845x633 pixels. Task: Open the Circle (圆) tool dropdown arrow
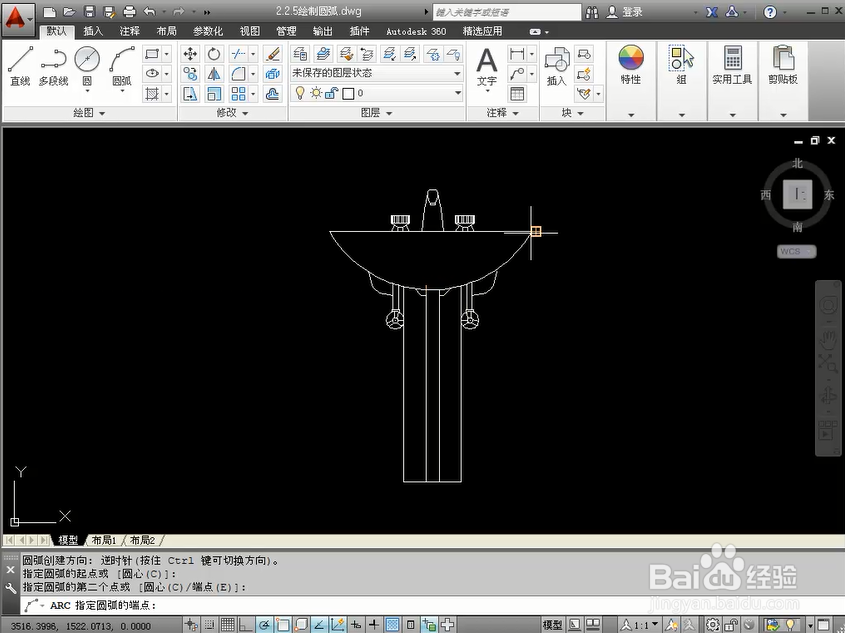[87, 92]
